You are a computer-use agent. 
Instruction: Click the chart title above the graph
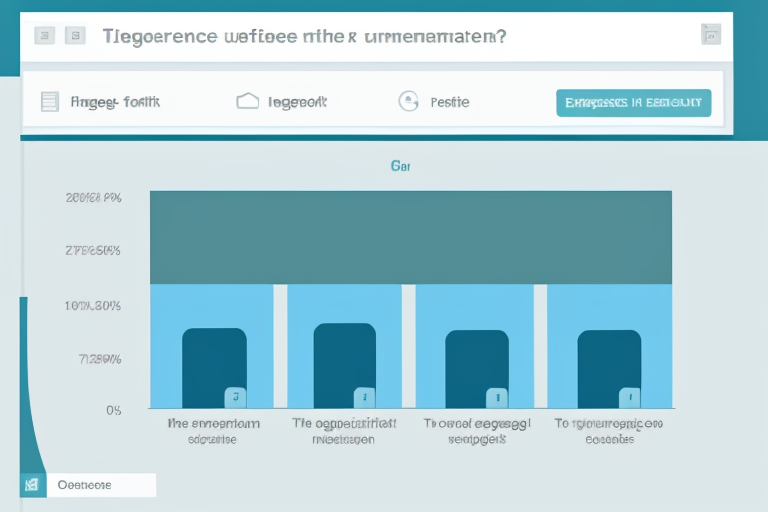click(400, 167)
